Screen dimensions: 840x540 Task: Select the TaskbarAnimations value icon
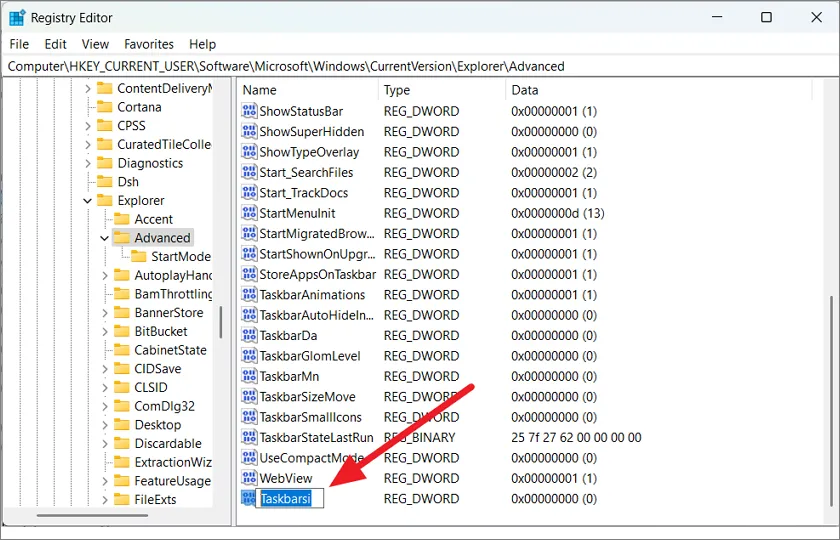(249, 295)
